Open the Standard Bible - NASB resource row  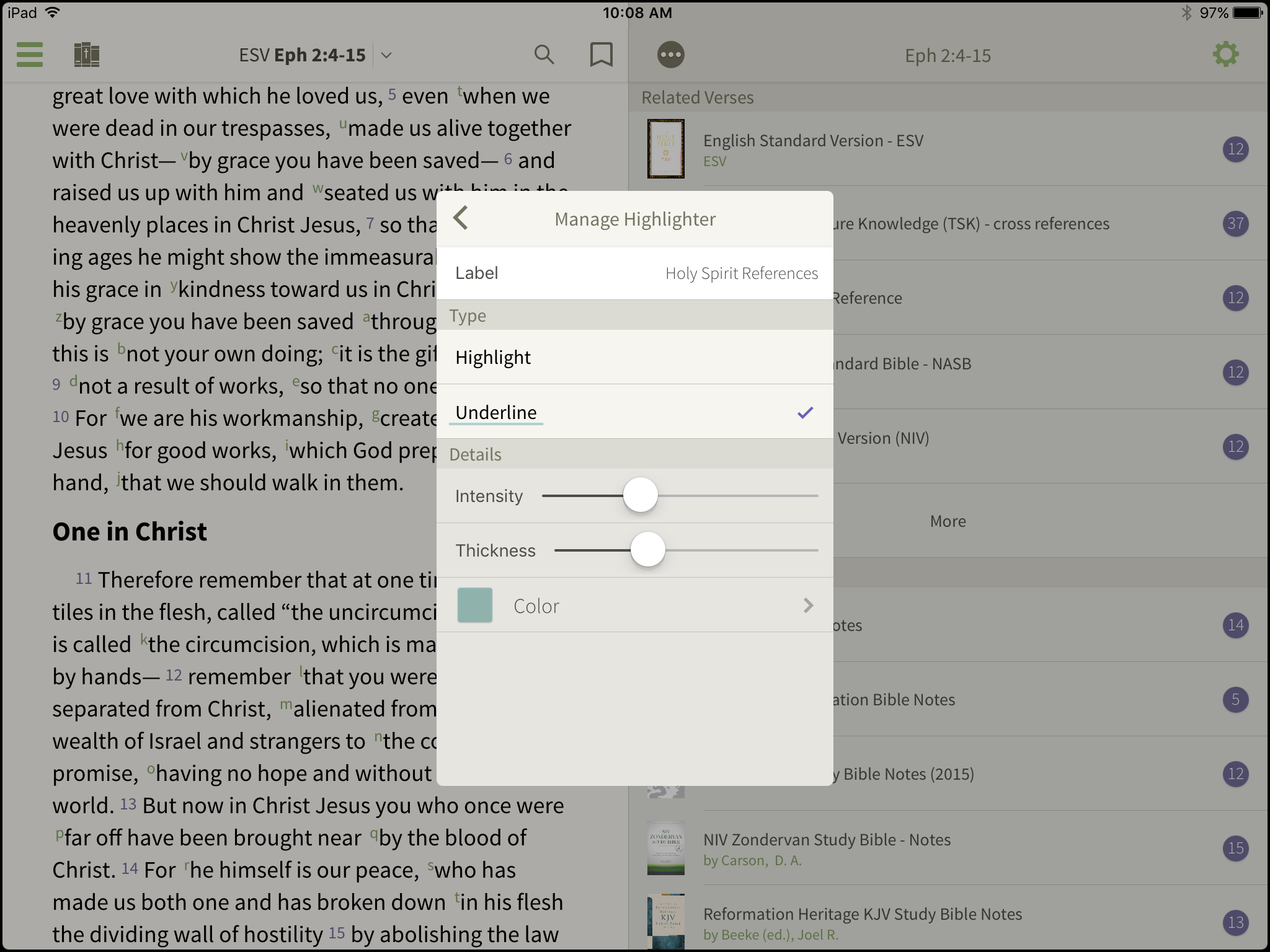pyautogui.click(x=1050, y=372)
